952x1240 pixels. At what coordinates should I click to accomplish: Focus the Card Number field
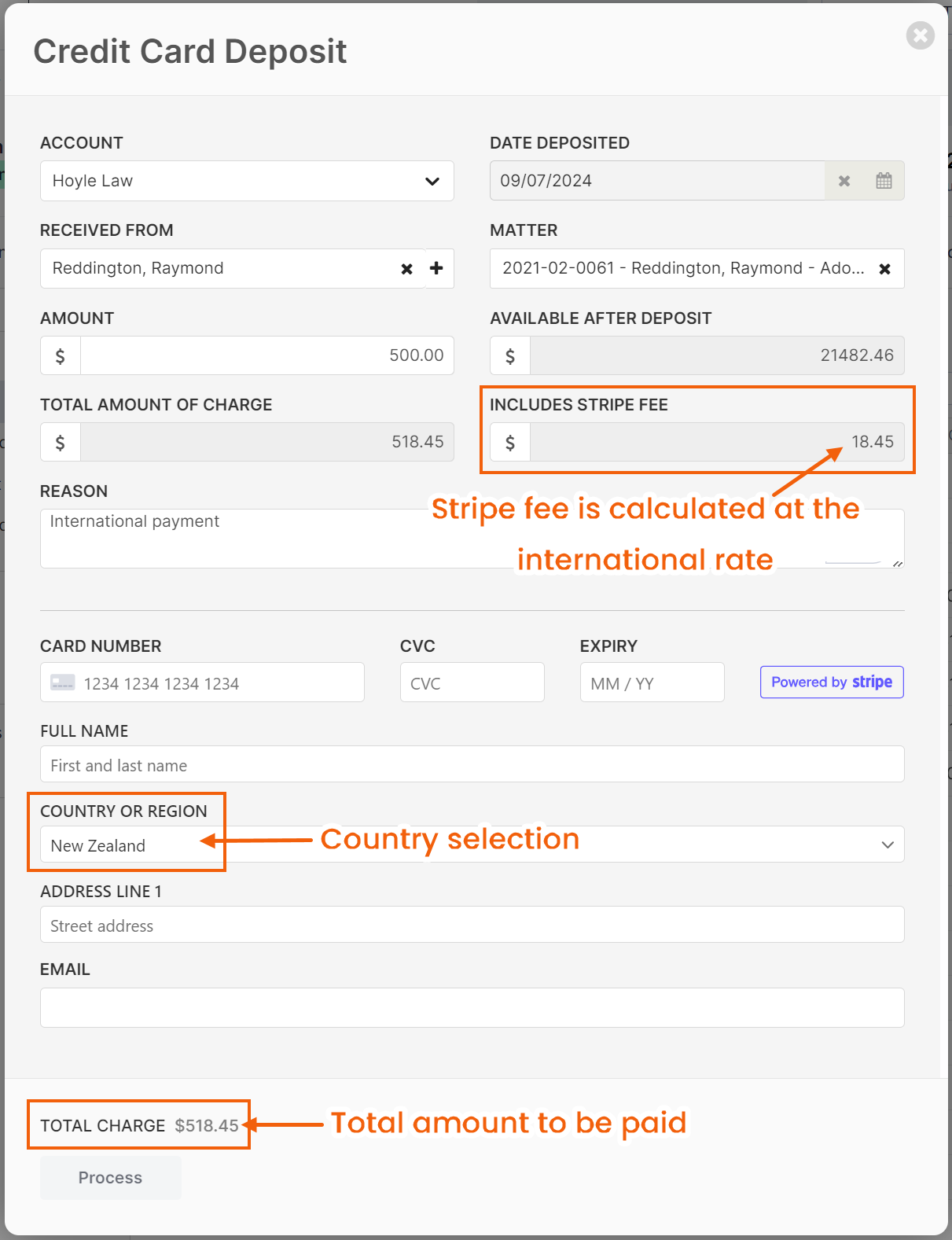(x=202, y=683)
